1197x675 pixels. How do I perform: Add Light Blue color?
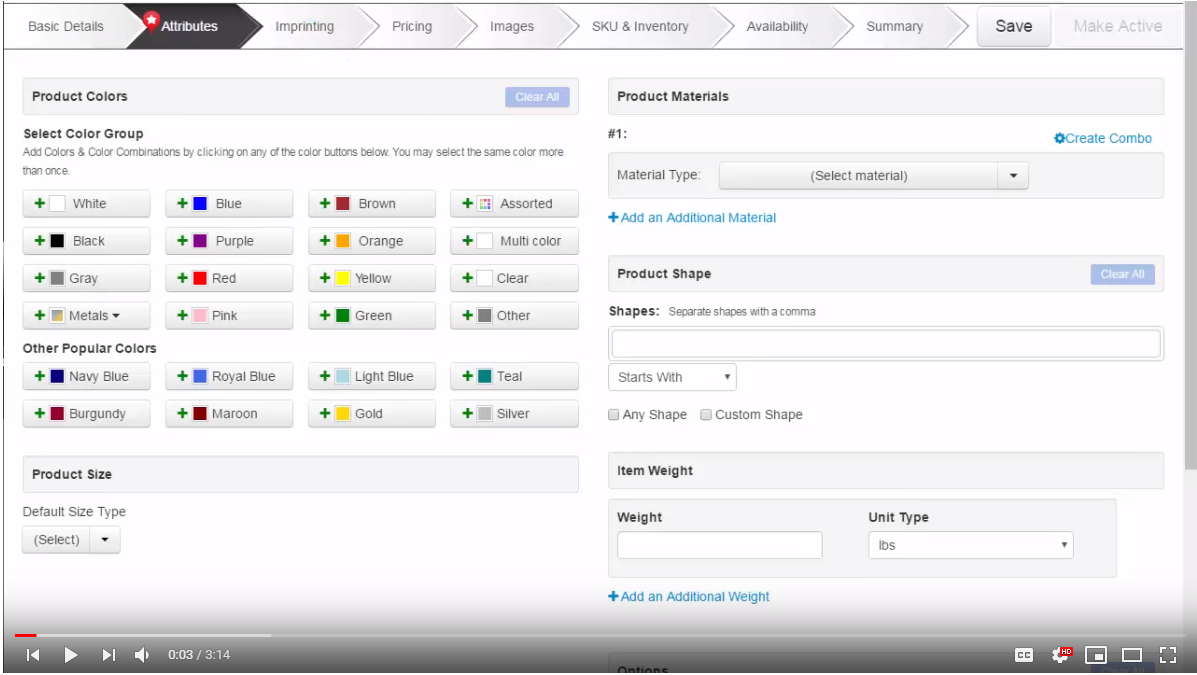(x=372, y=376)
